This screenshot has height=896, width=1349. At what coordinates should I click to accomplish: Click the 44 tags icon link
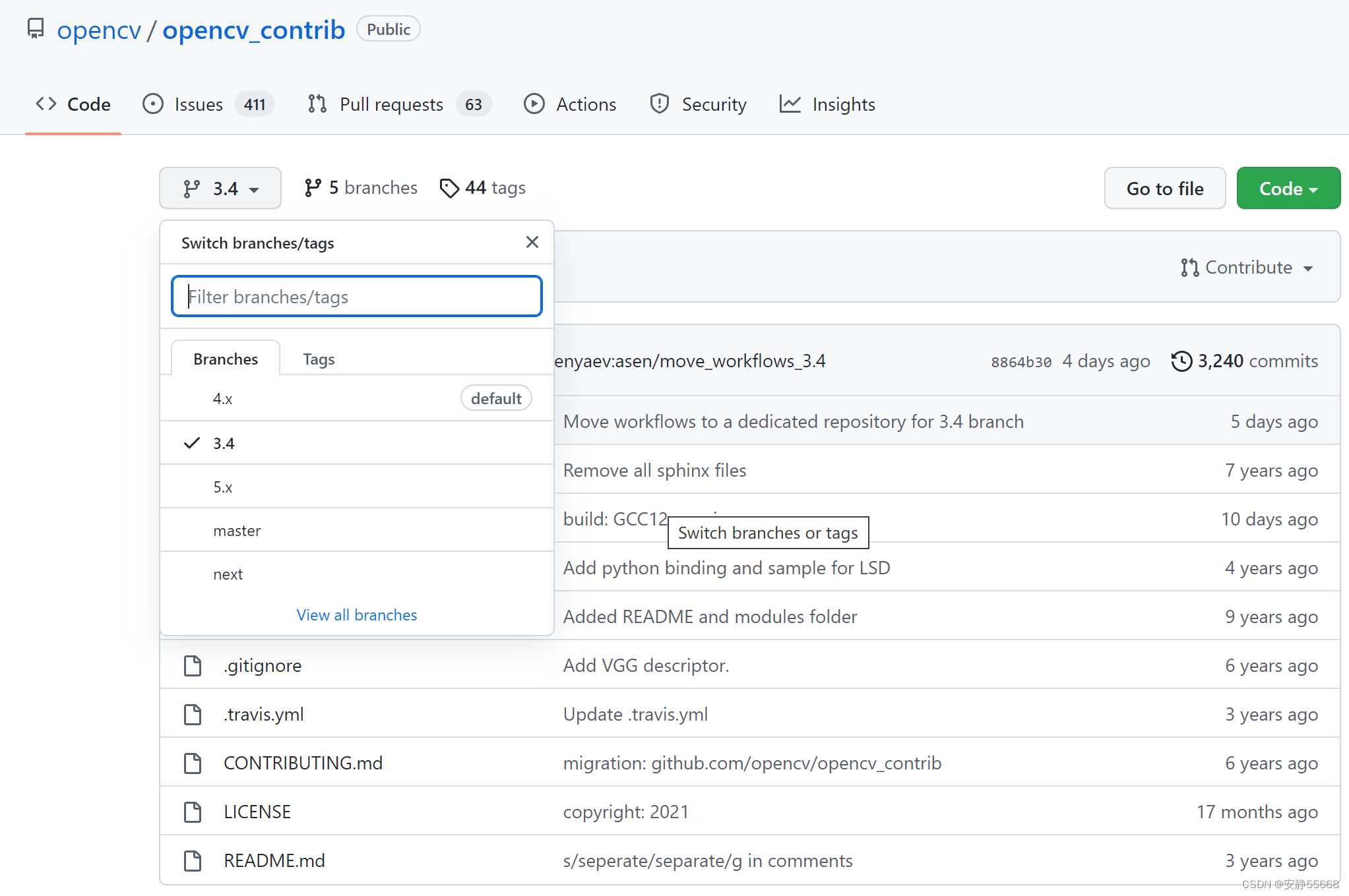(449, 188)
